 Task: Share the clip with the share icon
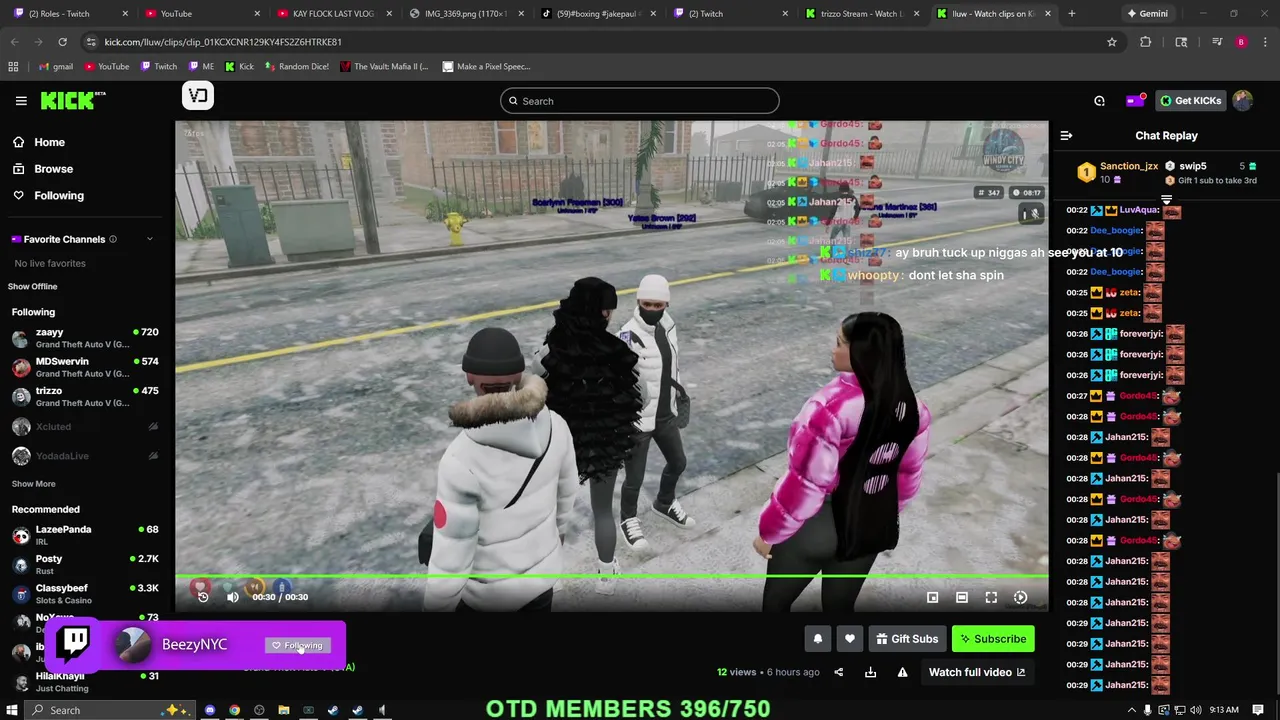pos(838,672)
